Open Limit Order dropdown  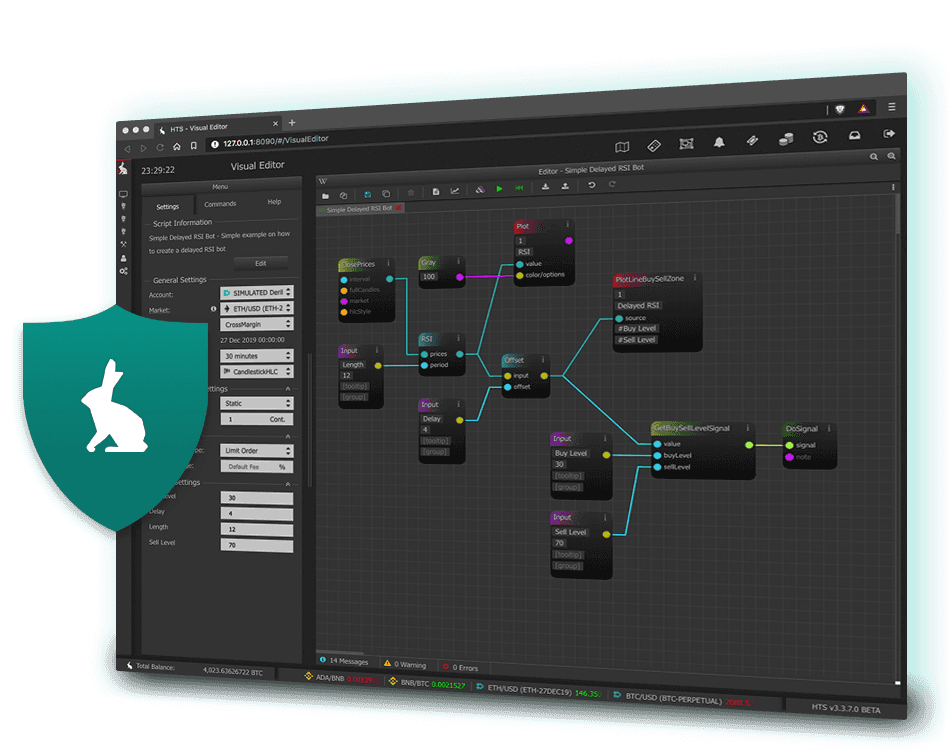pyautogui.click(x=257, y=451)
